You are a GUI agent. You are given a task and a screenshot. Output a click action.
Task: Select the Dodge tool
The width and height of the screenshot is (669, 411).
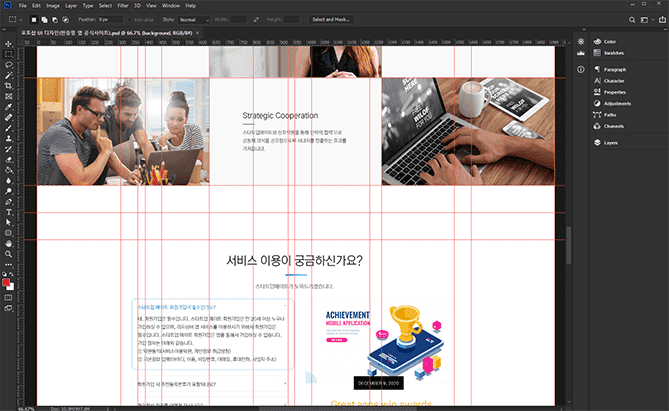tap(8, 191)
